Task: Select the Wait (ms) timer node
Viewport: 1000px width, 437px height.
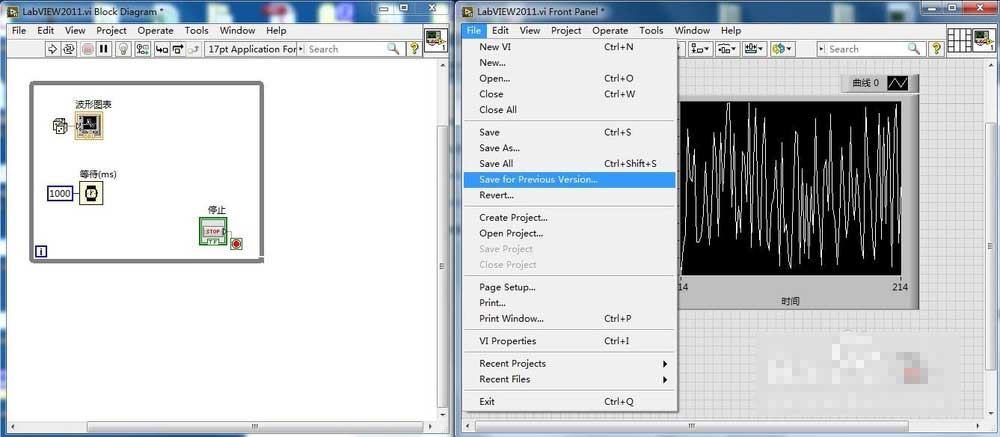Action: pyautogui.click(x=91, y=193)
